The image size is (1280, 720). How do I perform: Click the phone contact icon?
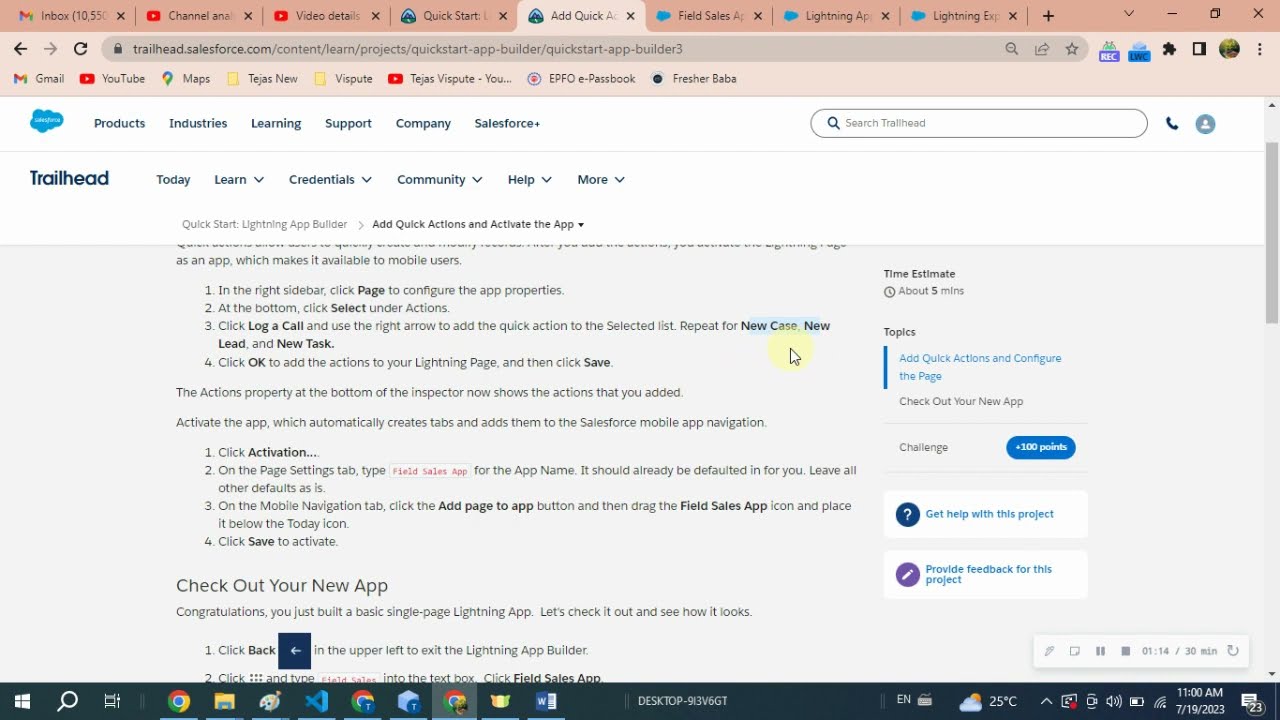tap(1172, 124)
